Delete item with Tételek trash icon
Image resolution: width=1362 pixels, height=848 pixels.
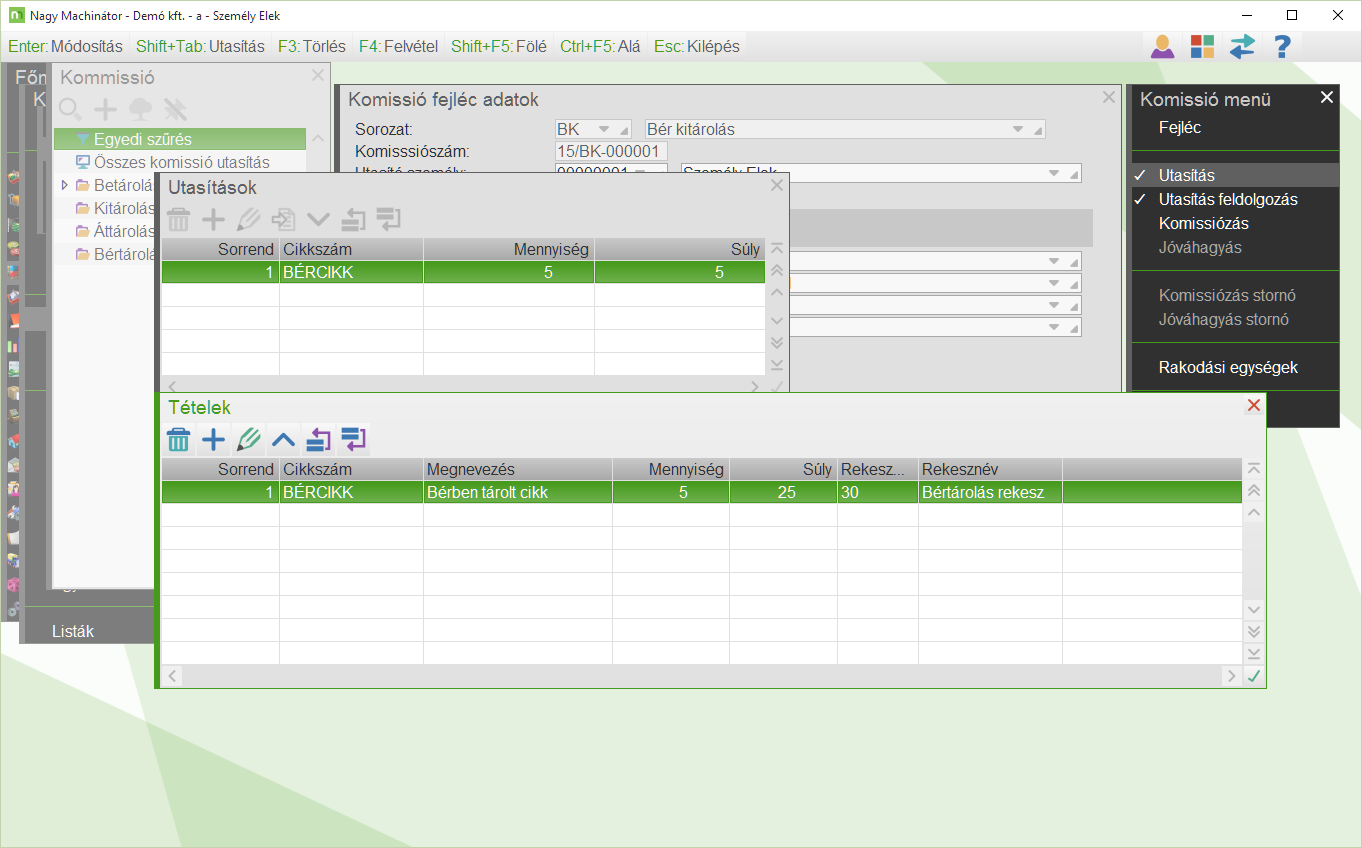click(x=178, y=439)
